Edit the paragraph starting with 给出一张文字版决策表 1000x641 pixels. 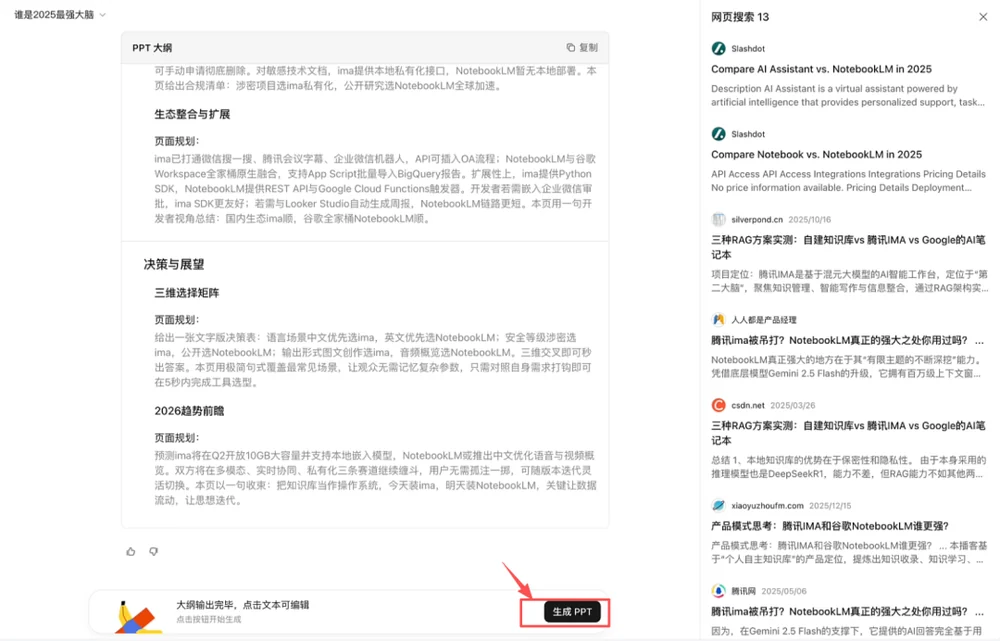[x=374, y=360]
